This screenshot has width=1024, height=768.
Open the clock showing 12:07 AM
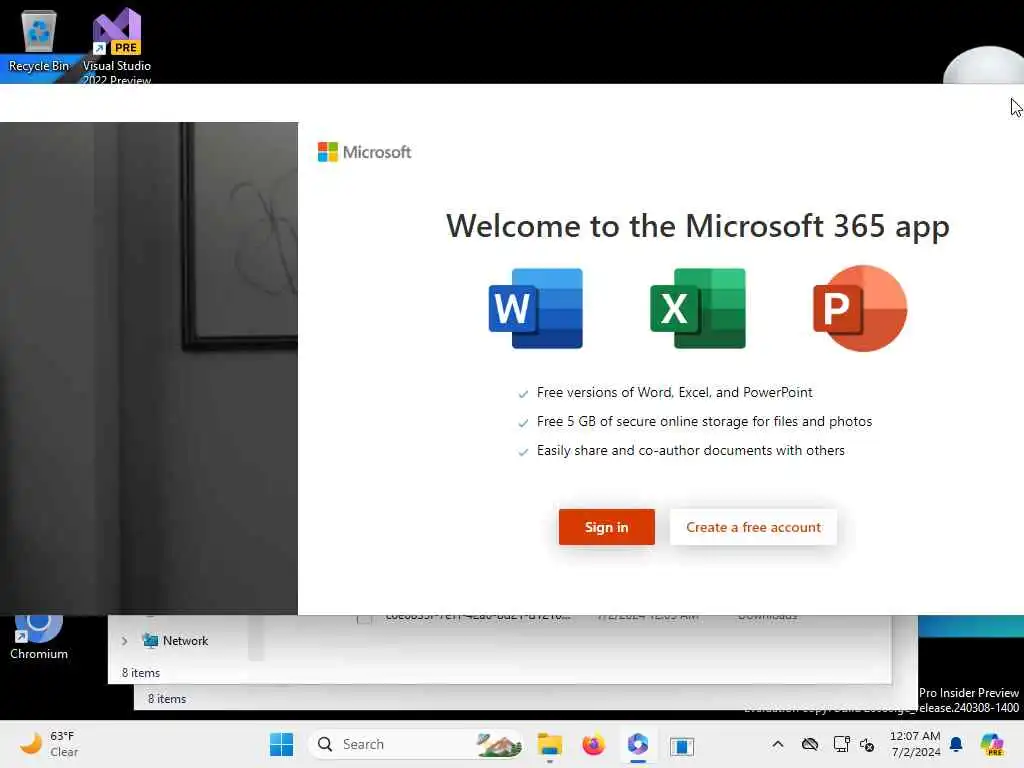915,744
